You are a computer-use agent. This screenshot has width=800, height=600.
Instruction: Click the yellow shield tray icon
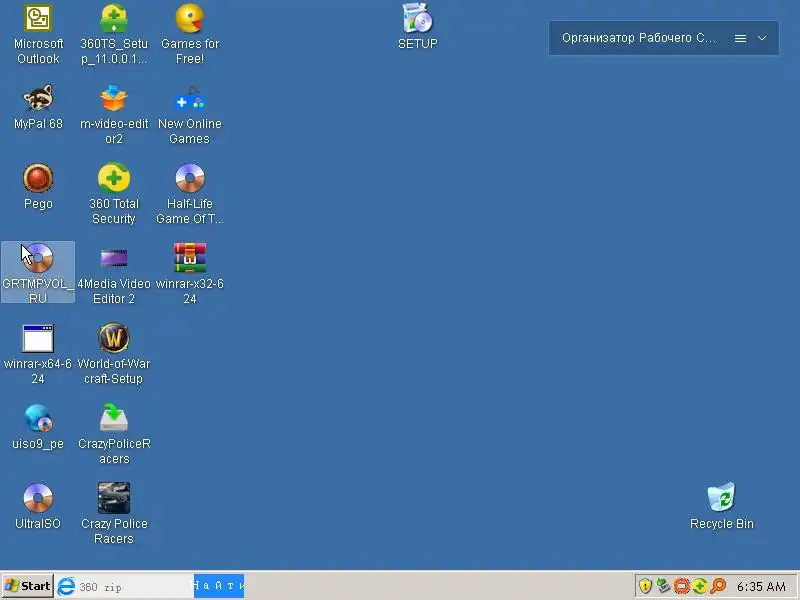[645, 586]
